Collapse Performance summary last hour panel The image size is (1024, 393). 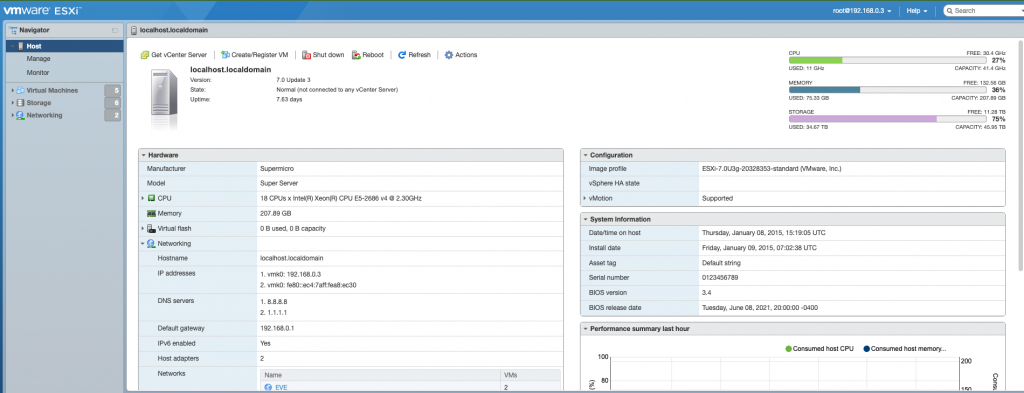point(585,329)
